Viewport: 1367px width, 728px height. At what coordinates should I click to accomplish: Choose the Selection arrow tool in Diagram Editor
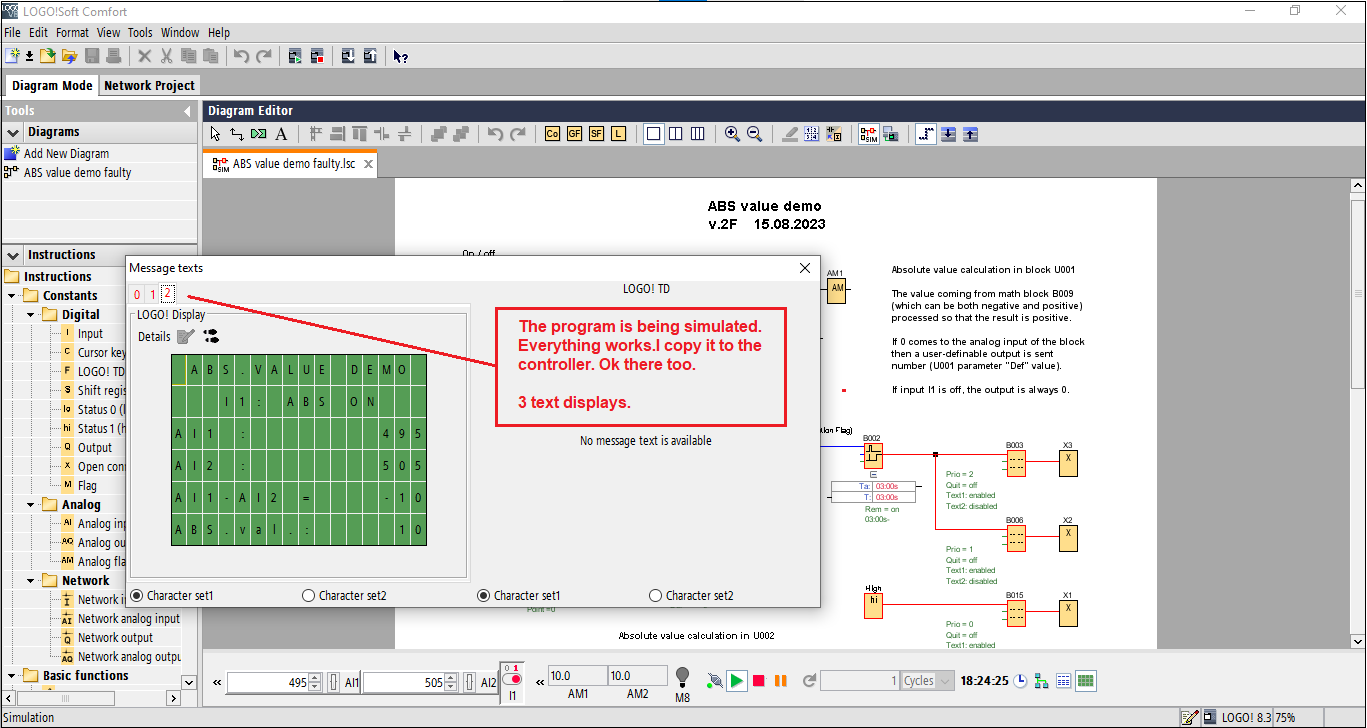pyautogui.click(x=215, y=134)
